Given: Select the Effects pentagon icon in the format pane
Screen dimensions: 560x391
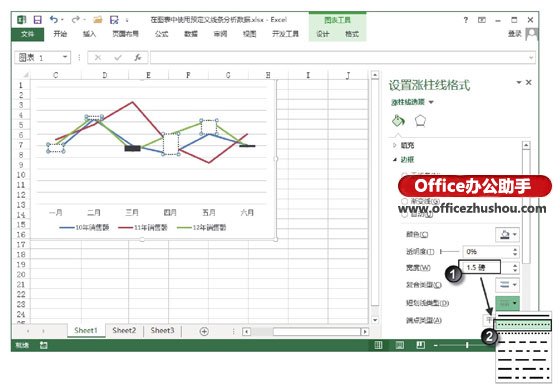Looking at the screenshot, I should (x=420, y=121).
